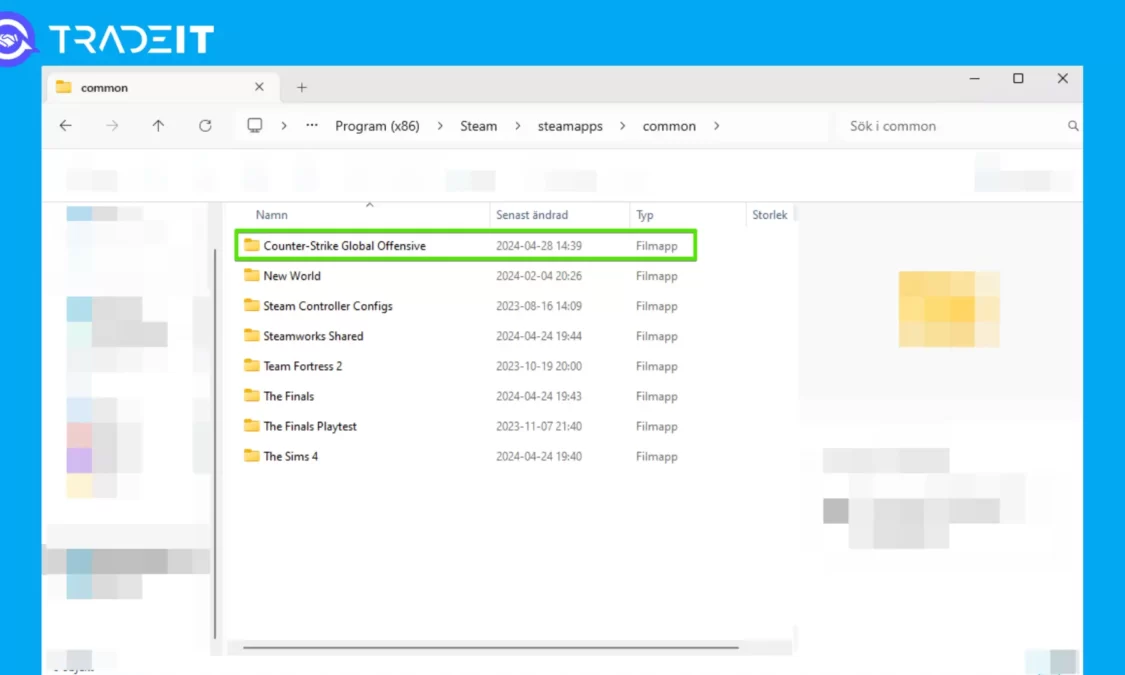The height and width of the screenshot is (675, 1125).
Task: Sort by Typ column header
Action: [x=644, y=214]
